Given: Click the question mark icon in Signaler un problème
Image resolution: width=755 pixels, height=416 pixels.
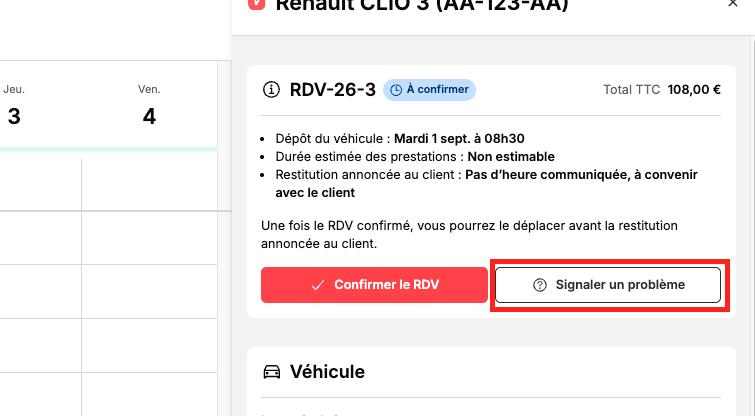Looking at the screenshot, I should 540,285.
